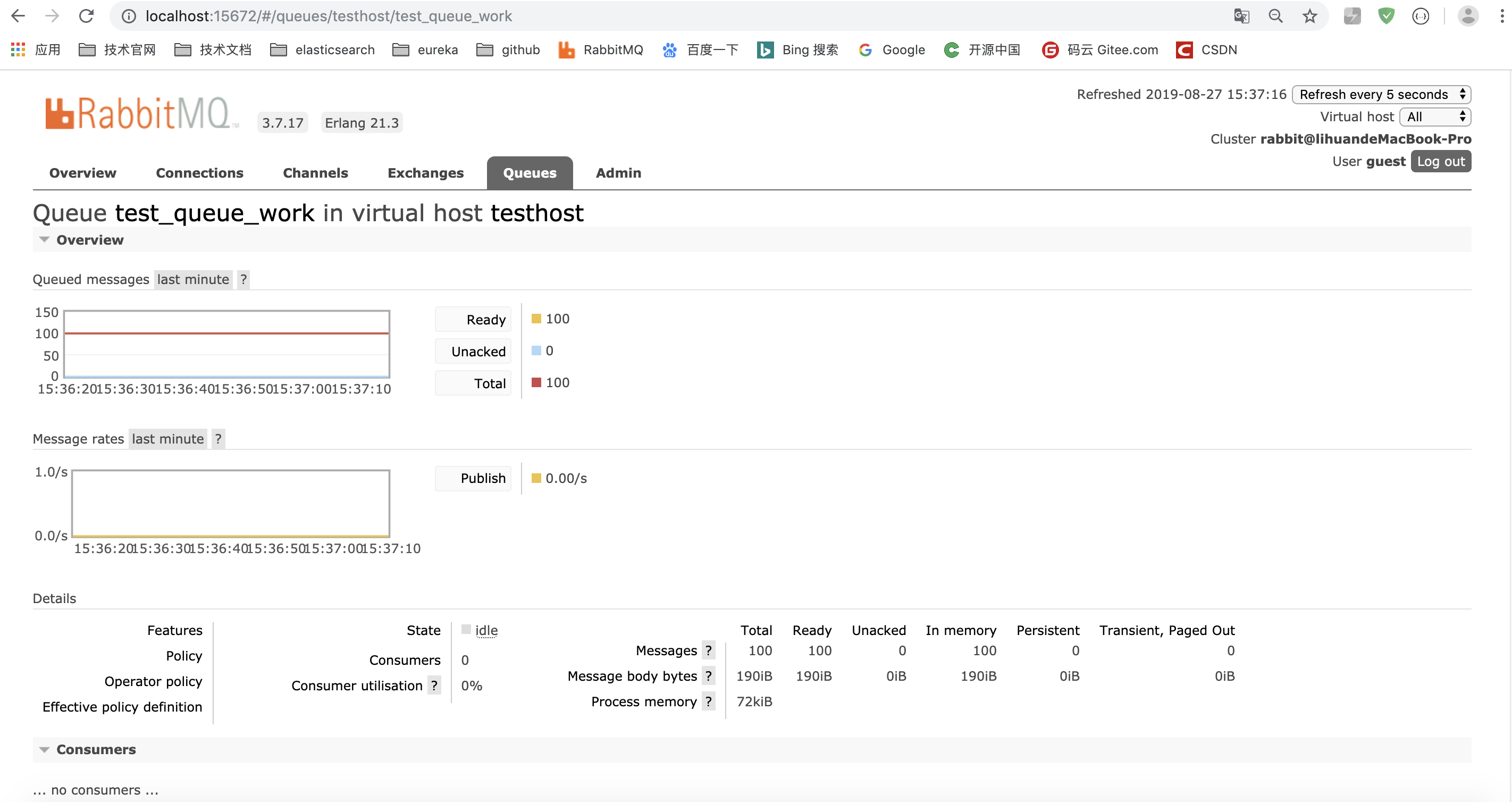
Task: Open the translate page icon
Action: [1241, 16]
